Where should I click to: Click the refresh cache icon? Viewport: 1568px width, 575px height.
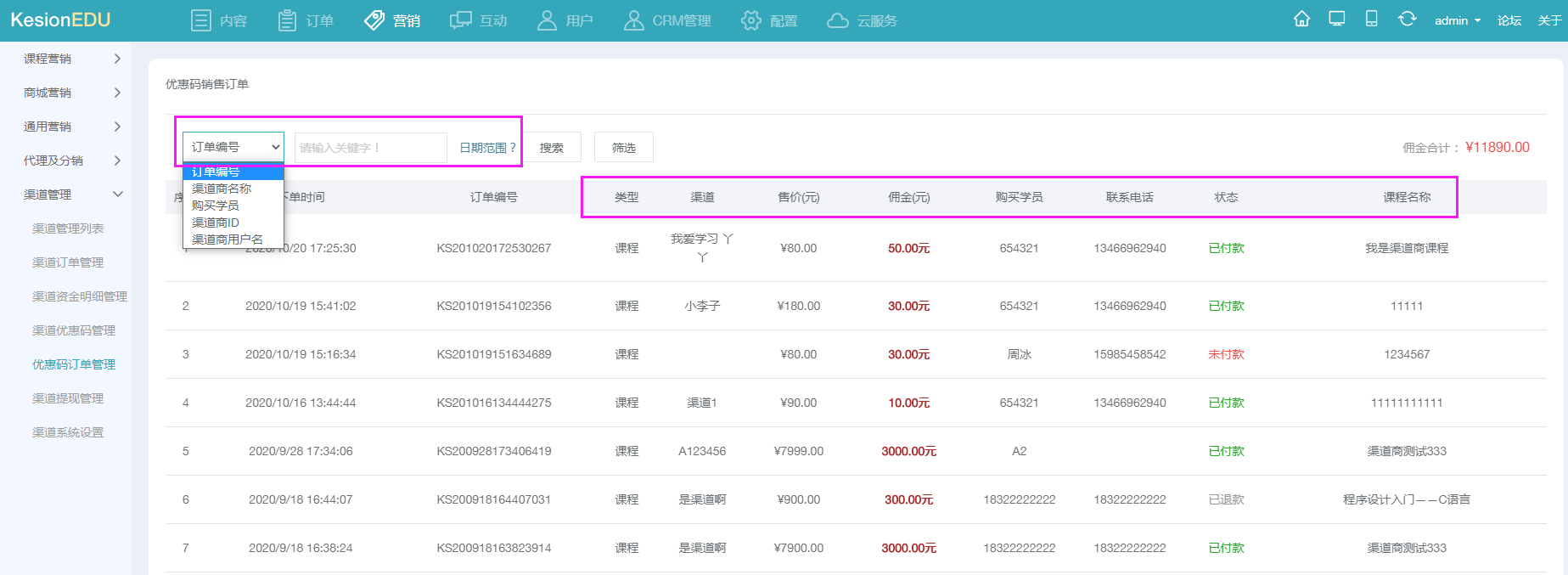(x=1407, y=20)
